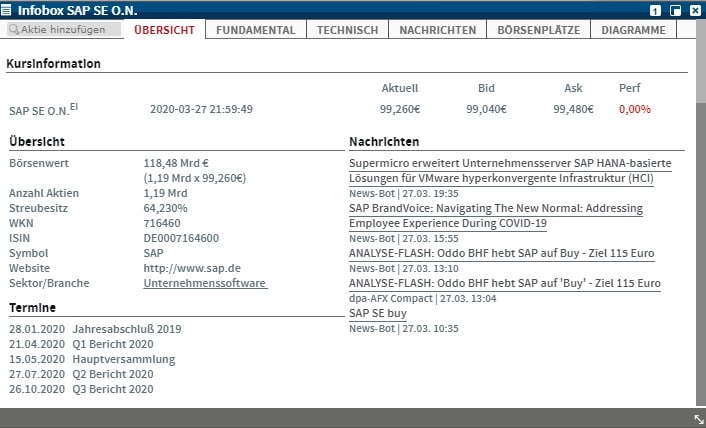
Task: Click the detach window icon in title bar
Action: point(676,10)
